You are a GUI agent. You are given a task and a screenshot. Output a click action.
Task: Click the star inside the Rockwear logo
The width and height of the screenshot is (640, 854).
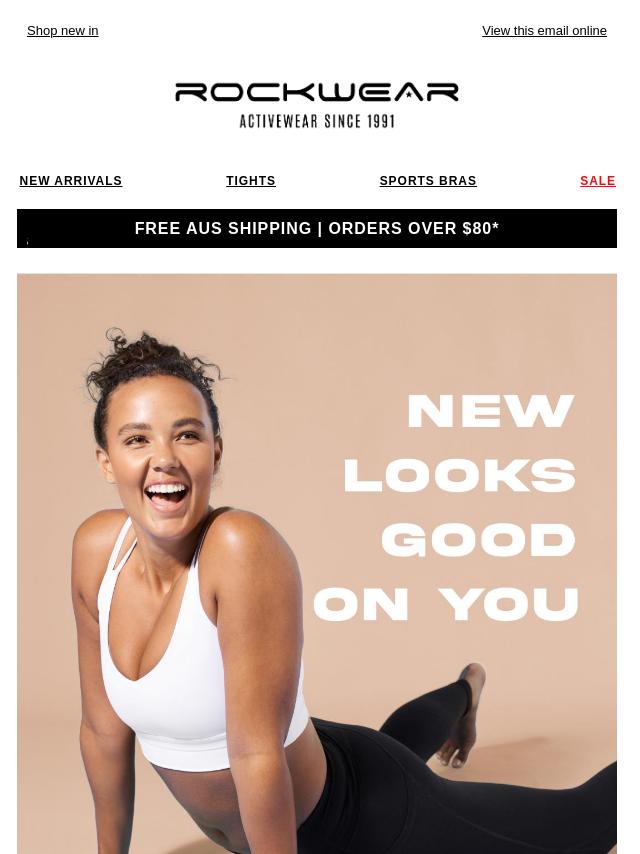tap(408, 94)
